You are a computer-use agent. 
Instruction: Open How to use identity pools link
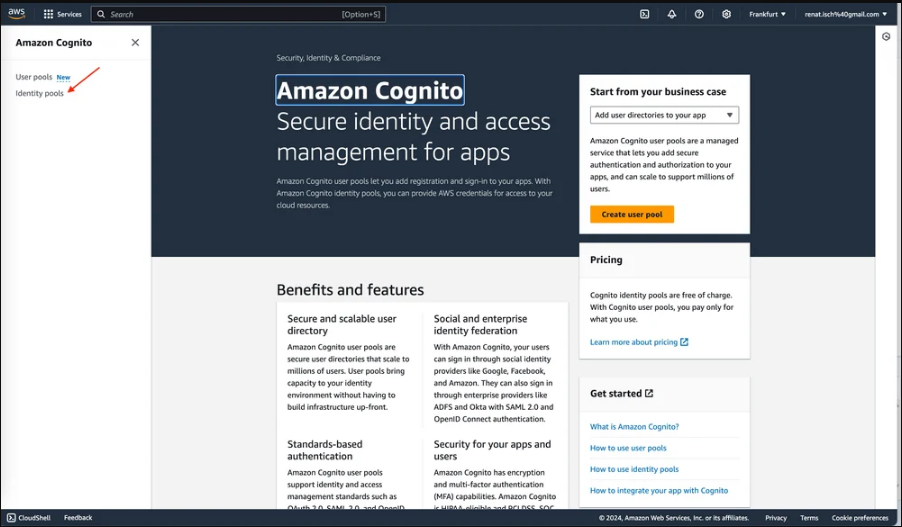pyautogui.click(x=634, y=469)
